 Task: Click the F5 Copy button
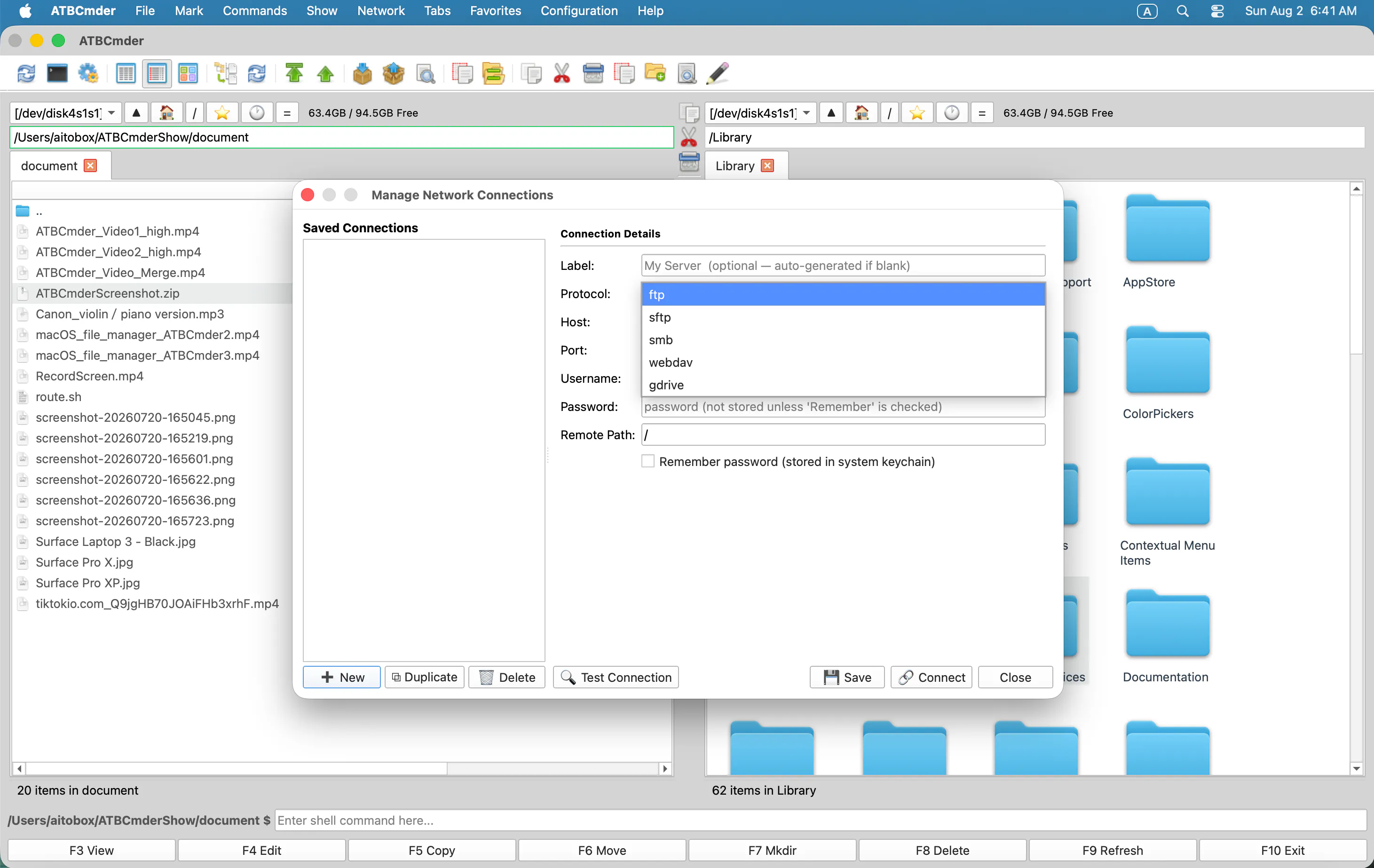432,850
